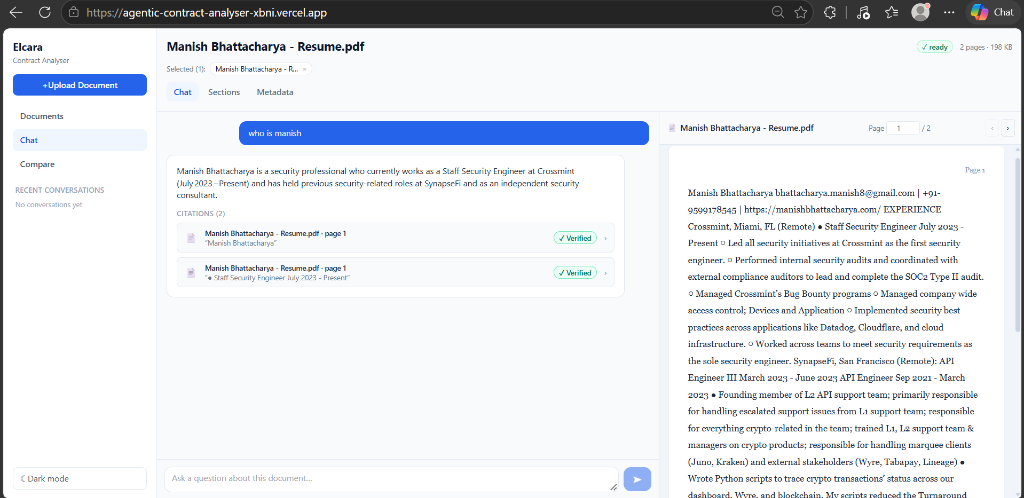Viewport: 1024px width, 498px height.
Task: Open Copilot Chat in the browser
Action: pos(992,12)
